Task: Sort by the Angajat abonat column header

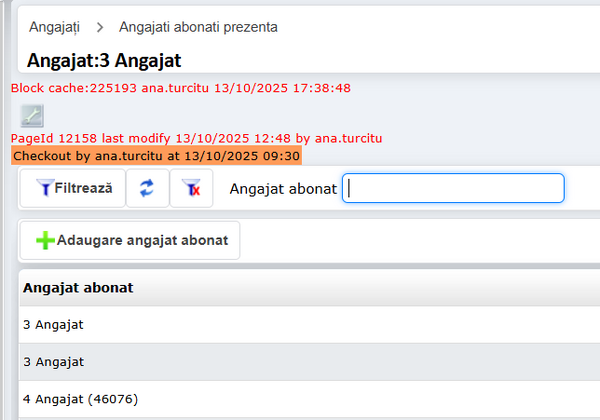Action: pyautogui.click(x=79, y=288)
